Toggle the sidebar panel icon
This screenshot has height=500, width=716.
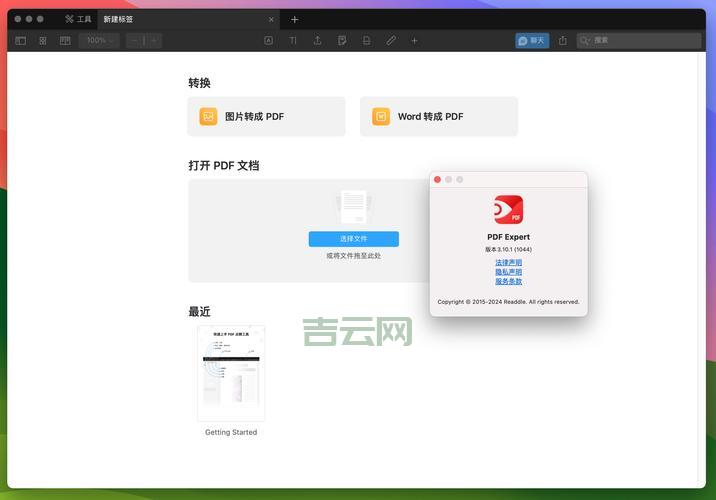(21, 41)
